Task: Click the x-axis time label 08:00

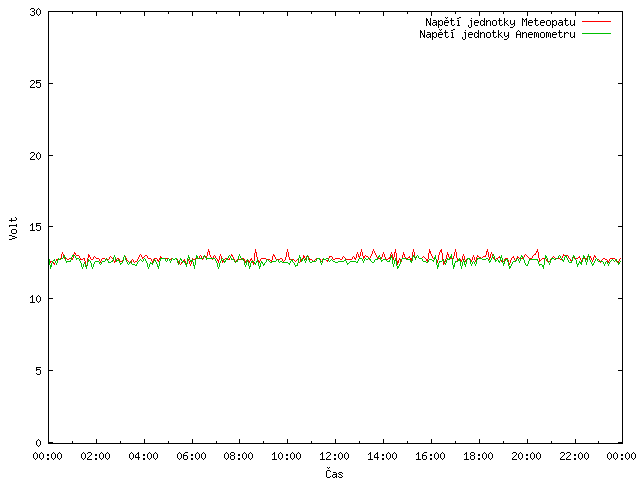Action: coord(239,456)
